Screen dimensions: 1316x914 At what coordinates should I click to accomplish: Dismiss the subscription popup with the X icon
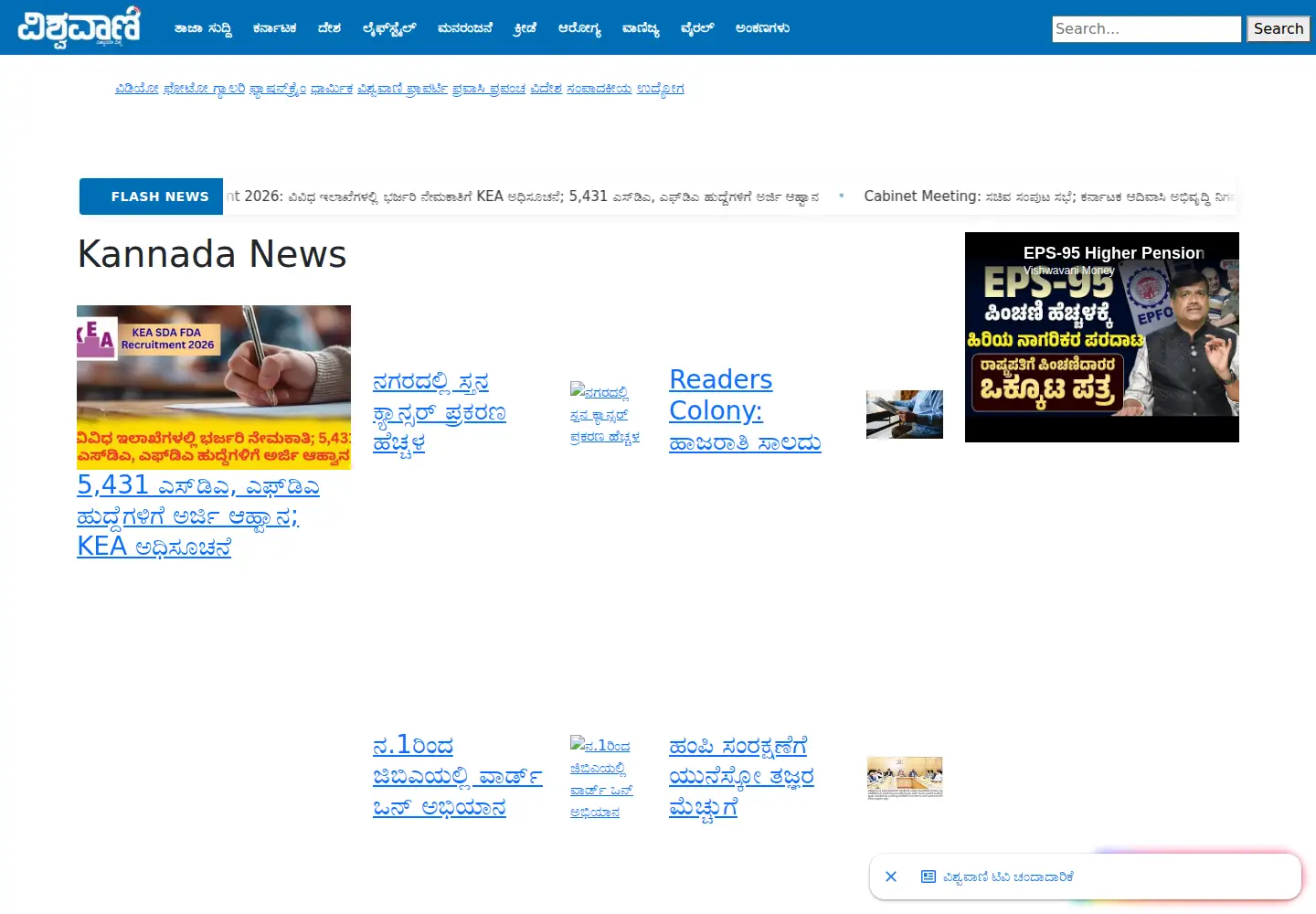[x=891, y=877]
